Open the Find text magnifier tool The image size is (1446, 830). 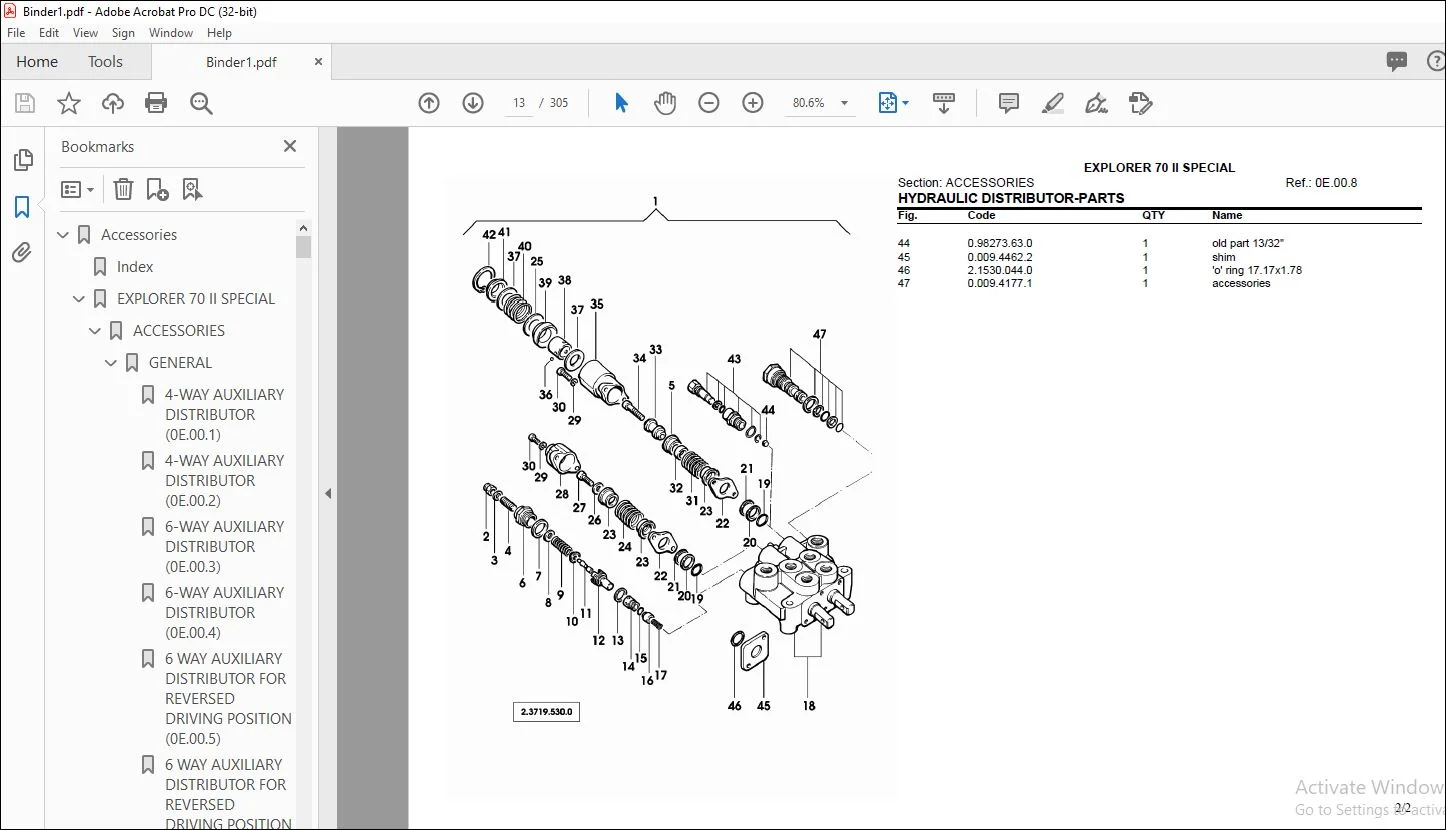coord(201,103)
